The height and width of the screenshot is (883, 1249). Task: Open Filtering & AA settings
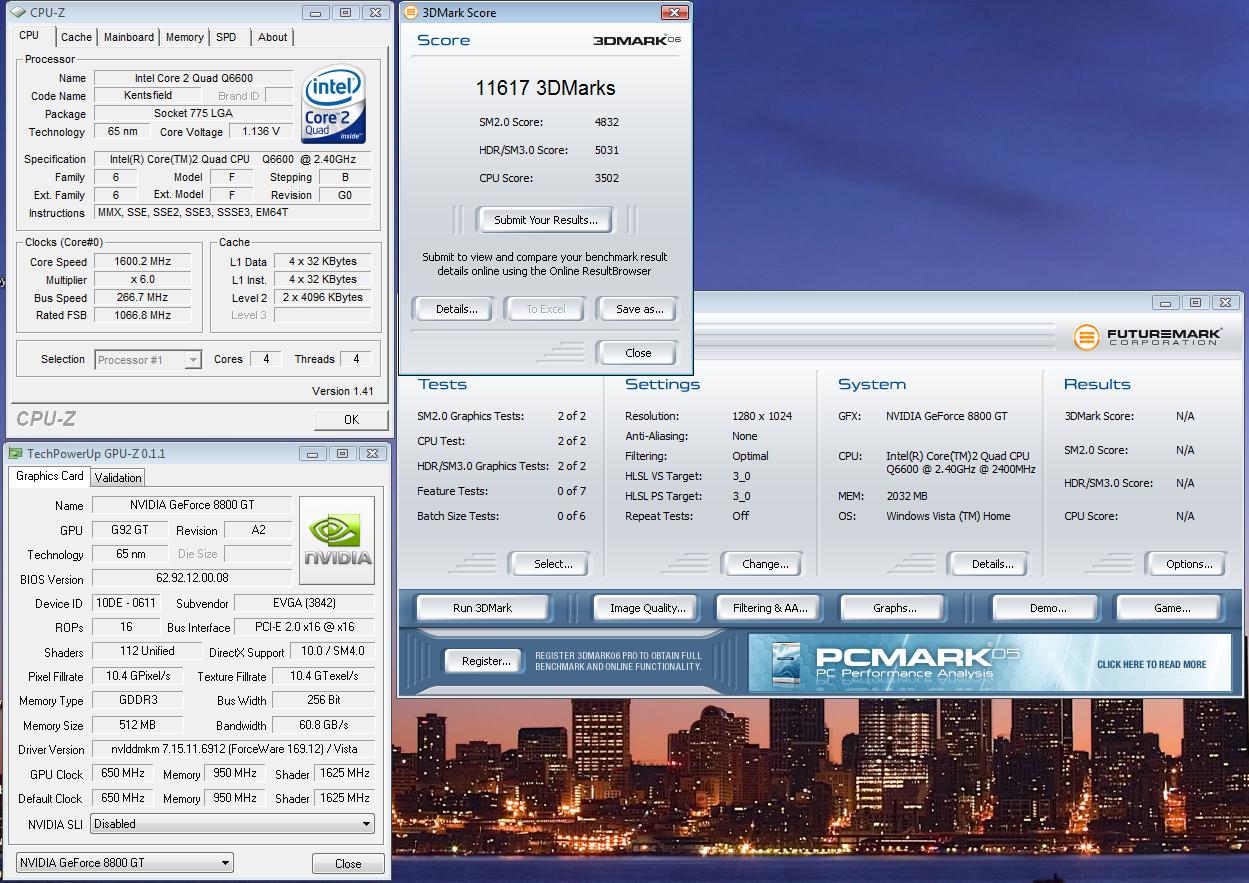769,608
